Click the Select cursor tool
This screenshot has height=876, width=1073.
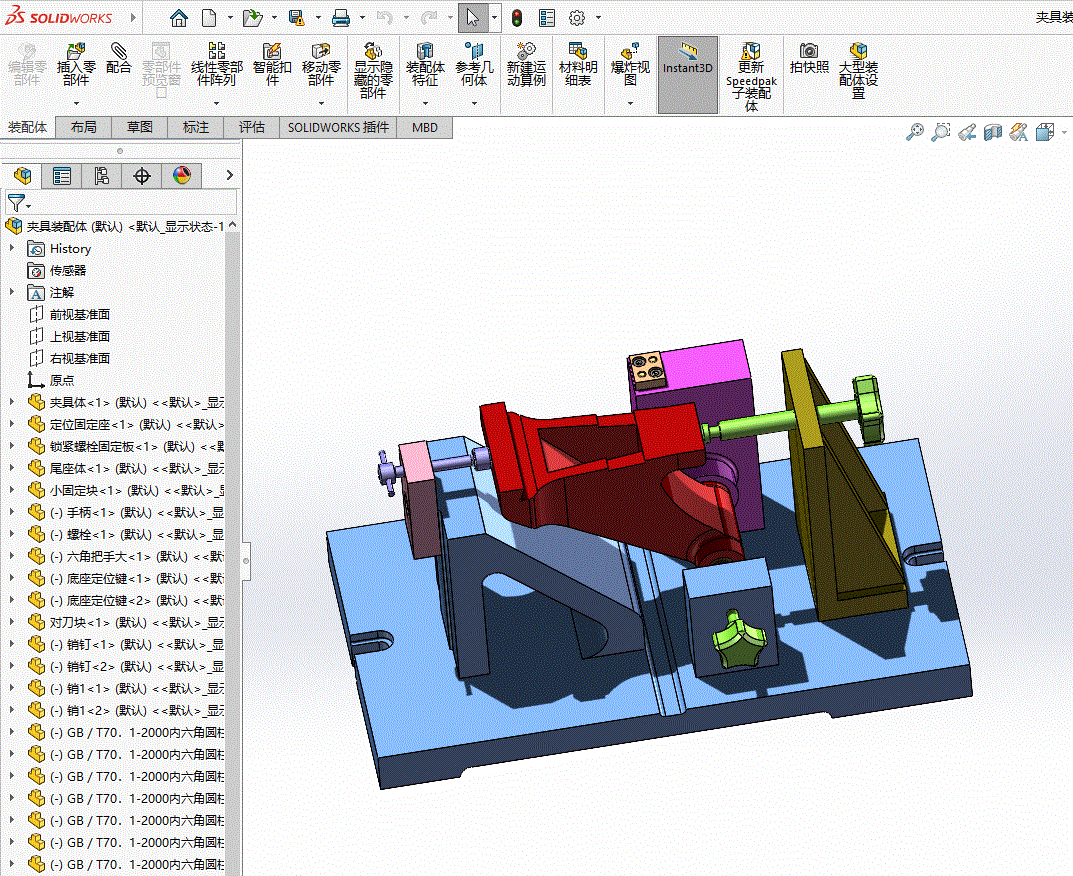point(473,18)
